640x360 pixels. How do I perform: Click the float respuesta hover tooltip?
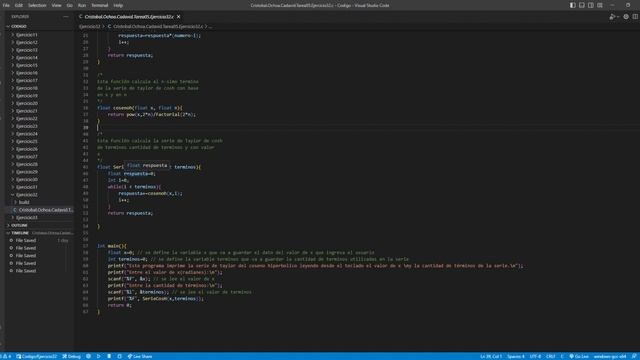point(147,165)
